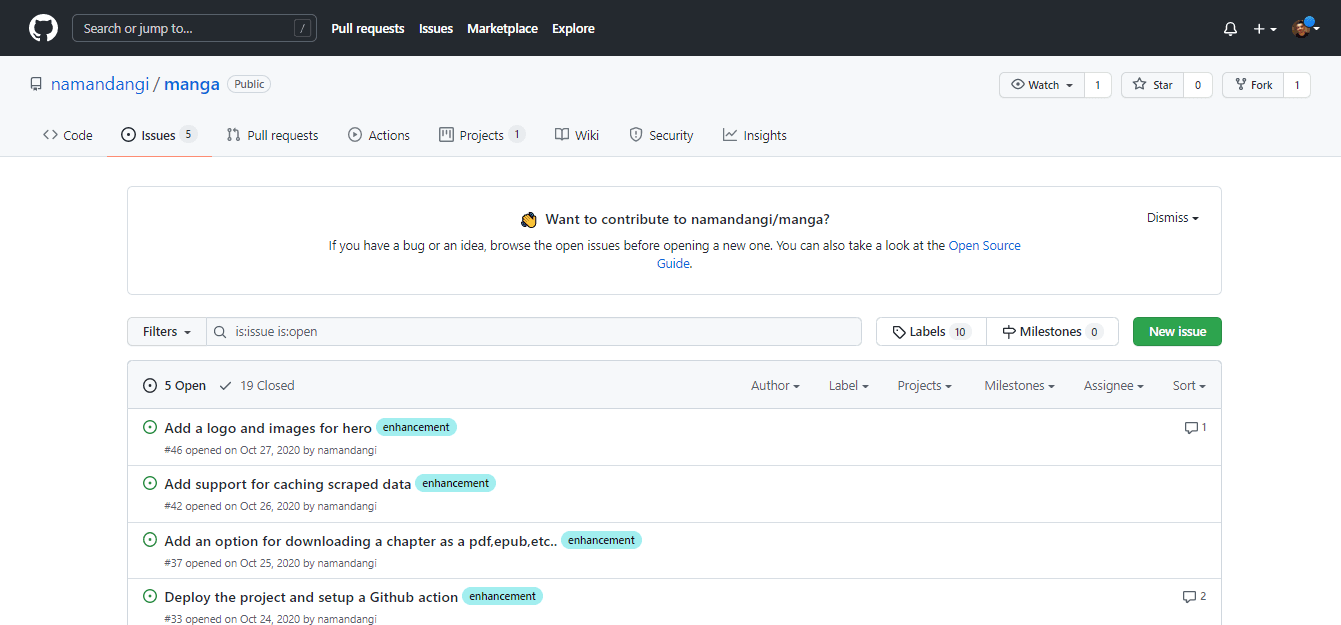The image size is (1341, 625).
Task: Switch to the Pull requests repo tab
Action: point(272,136)
